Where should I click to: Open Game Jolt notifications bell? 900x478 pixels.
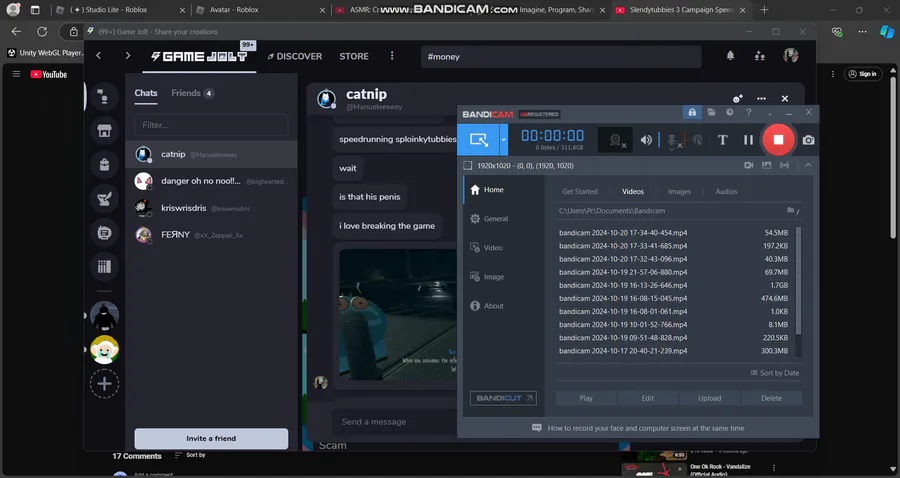[x=730, y=56]
